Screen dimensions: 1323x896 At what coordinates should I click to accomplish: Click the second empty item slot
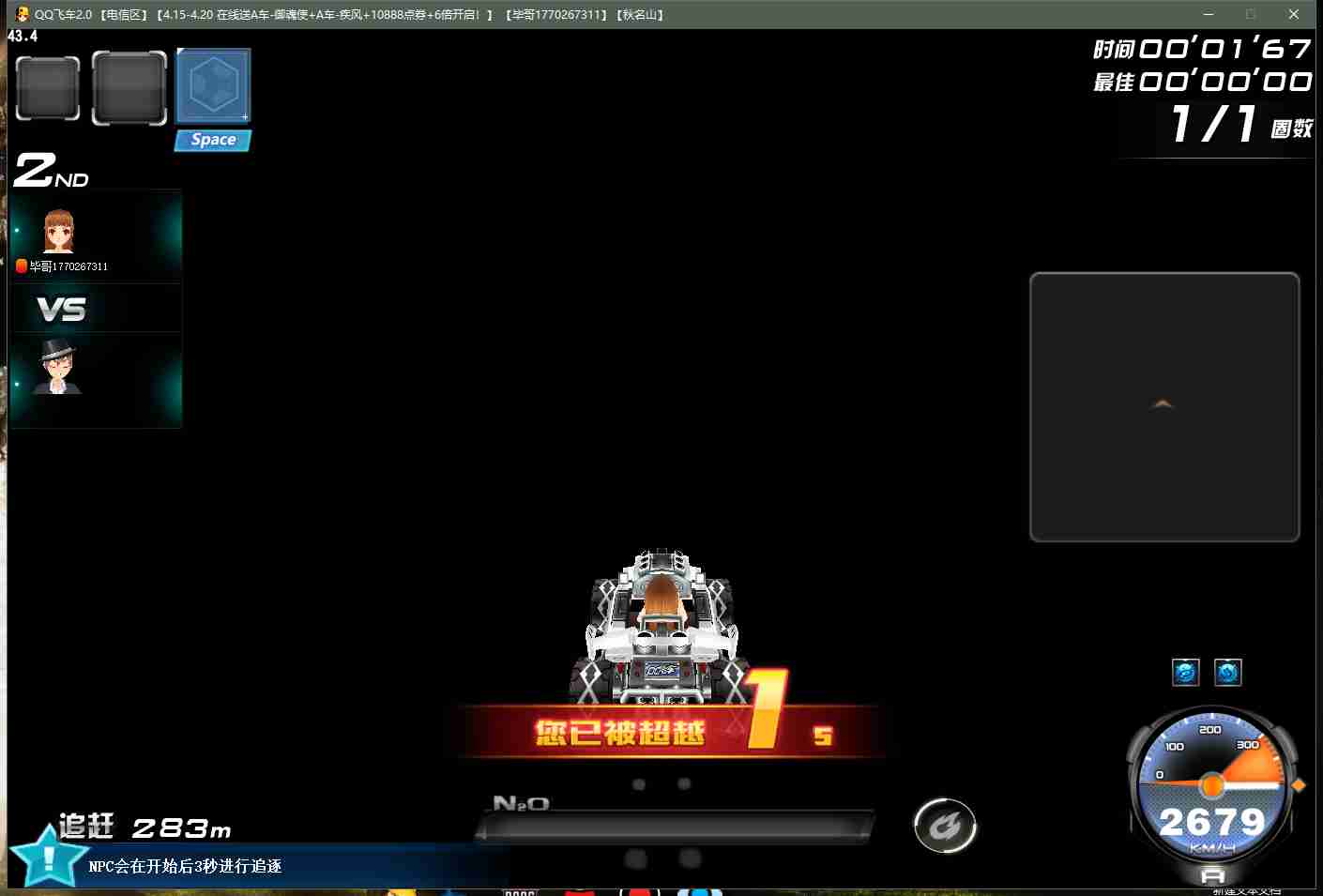tap(129, 88)
